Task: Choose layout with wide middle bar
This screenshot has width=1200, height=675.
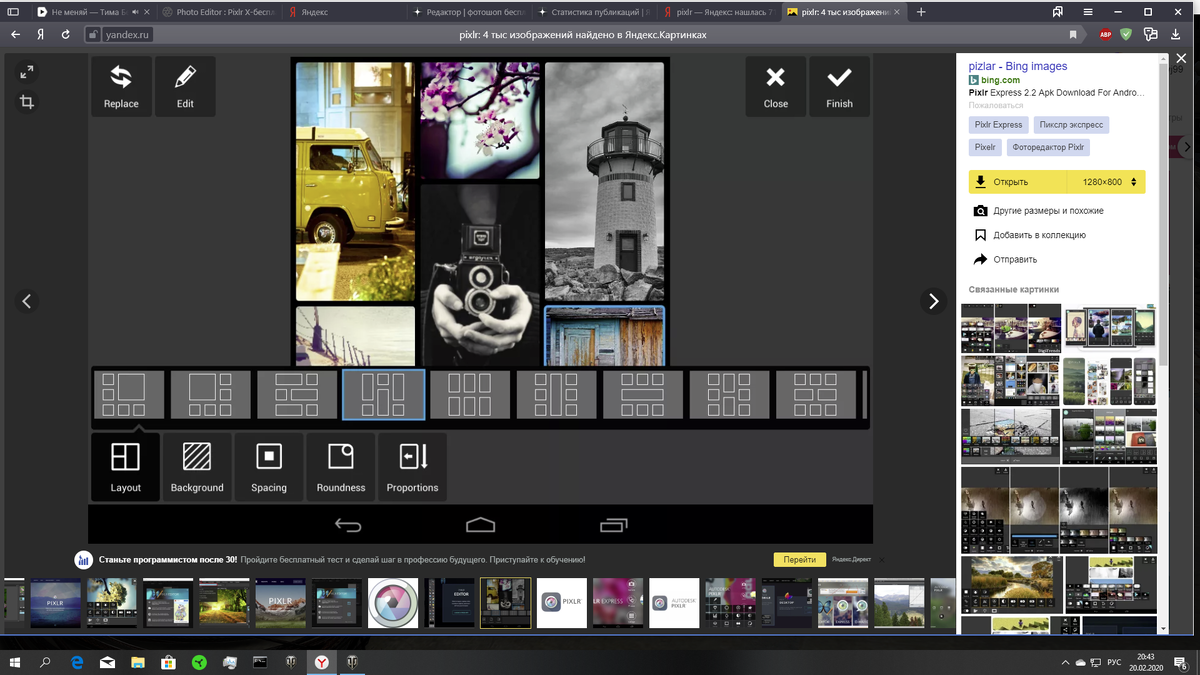Action: pyautogui.click(x=643, y=395)
